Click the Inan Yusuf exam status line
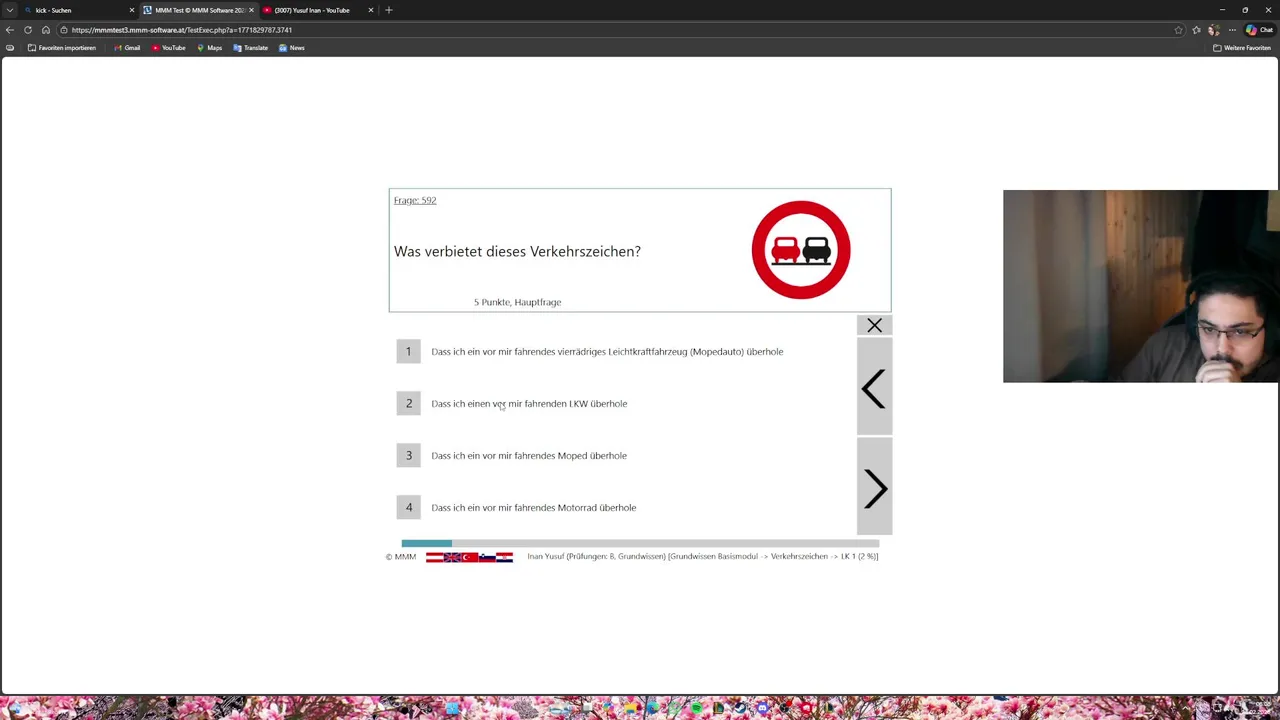 pos(702,556)
